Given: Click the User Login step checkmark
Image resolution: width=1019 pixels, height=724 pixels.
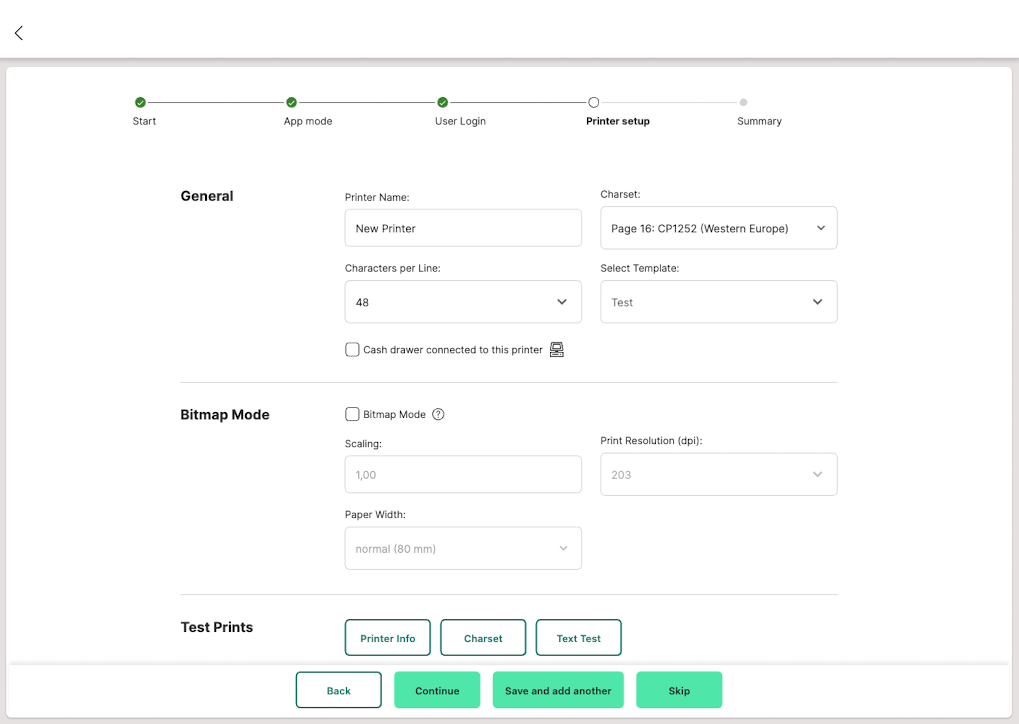Looking at the screenshot, I should pyautogui.click(x=442, y=102).
